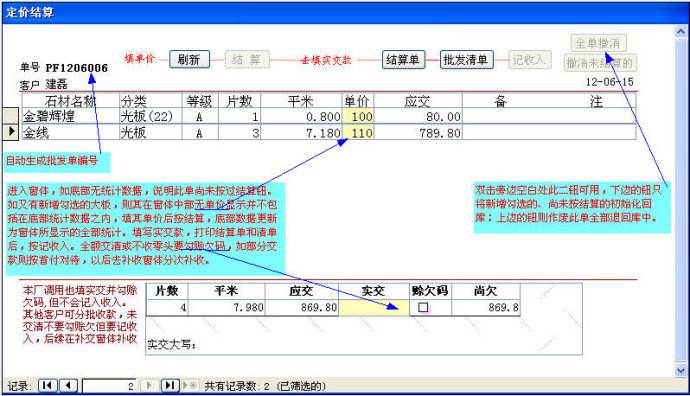Click stone name cell 金线
Image resolution: width=690 pixels, height=396 pixels.
click(x=71, y=133)
